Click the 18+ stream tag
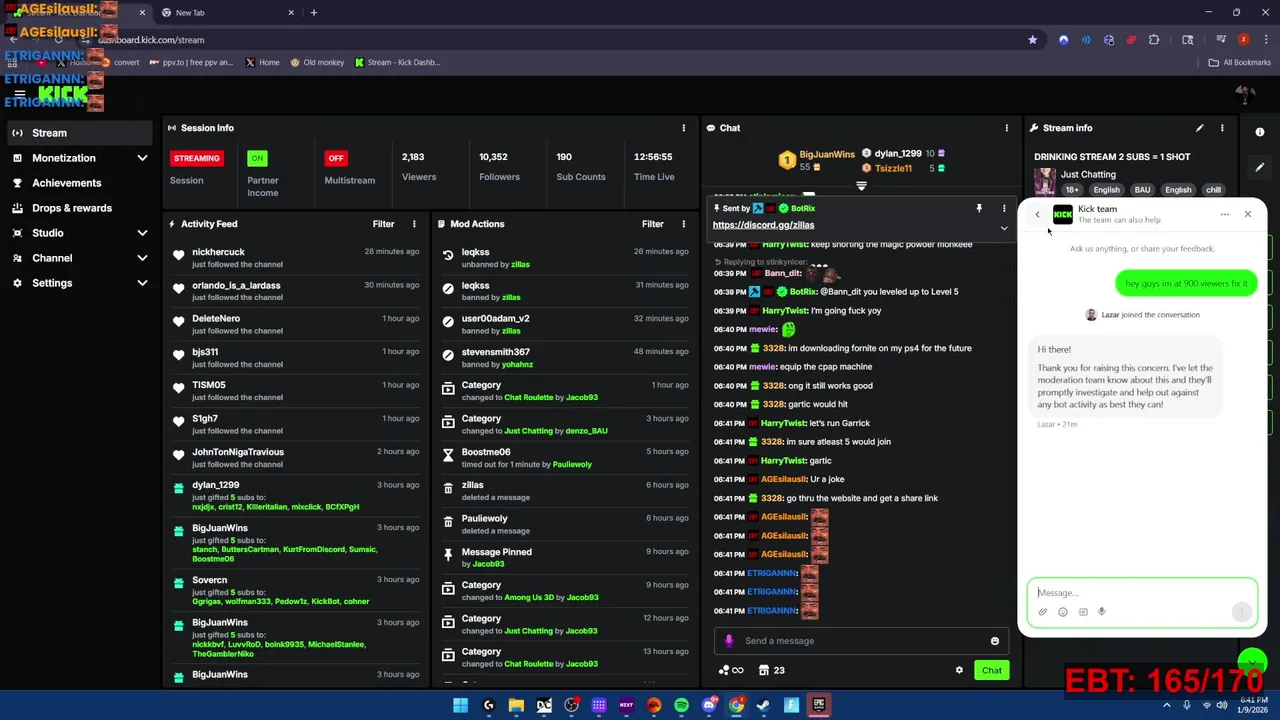 pos(1072,190)
